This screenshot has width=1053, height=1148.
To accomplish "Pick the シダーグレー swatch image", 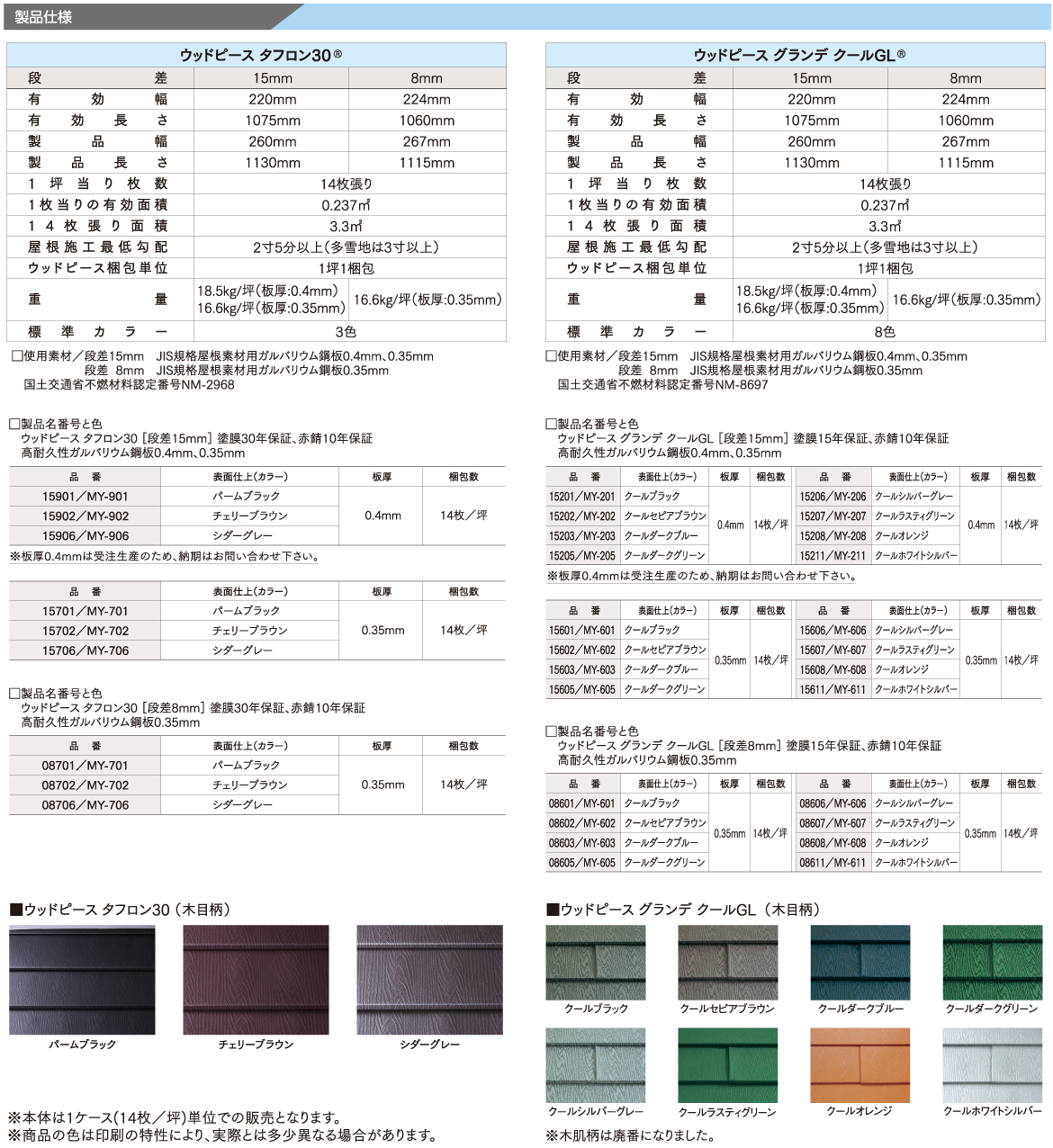I will coord(429,980).
